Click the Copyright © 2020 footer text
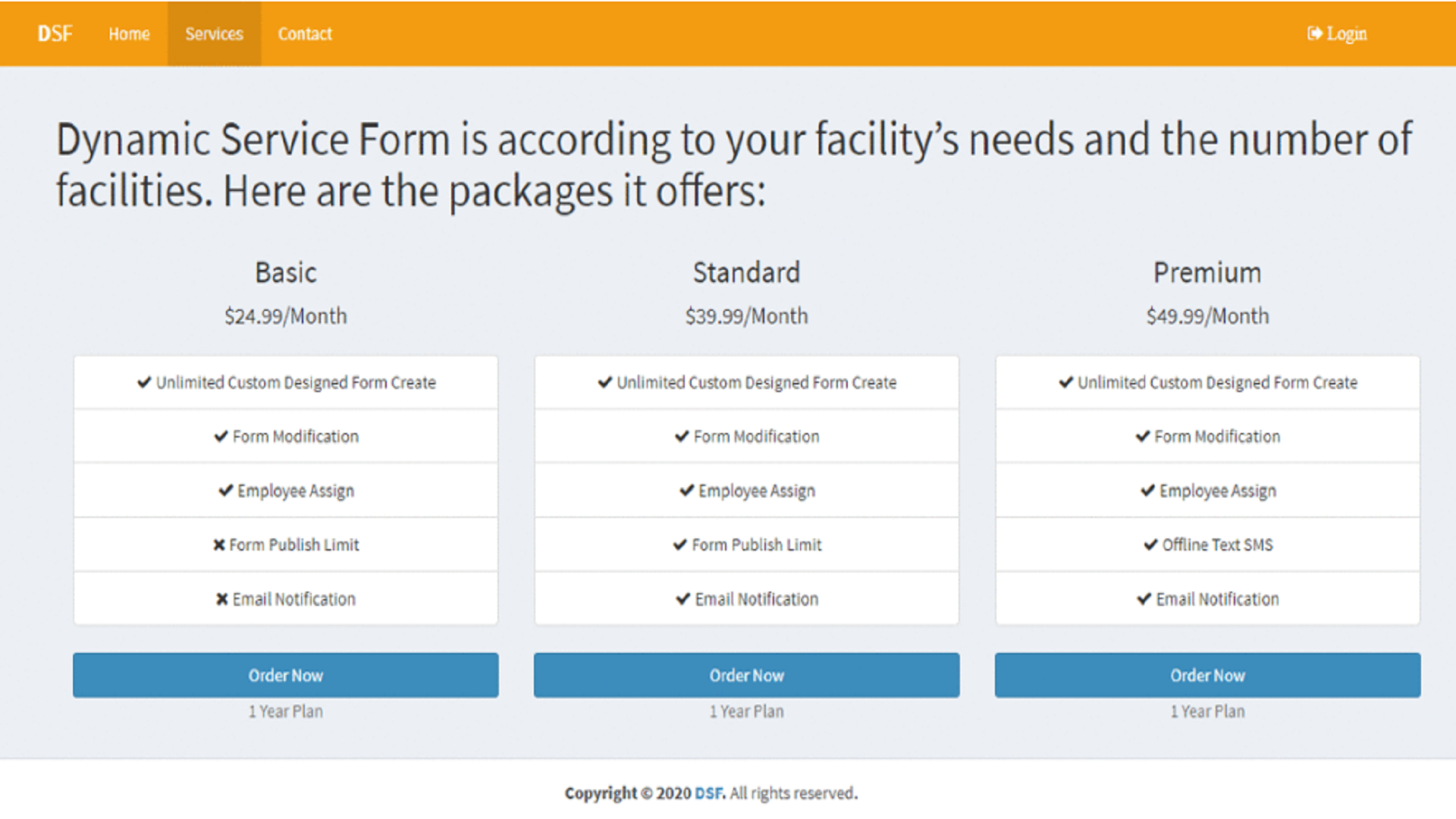 tap(628, 793)
